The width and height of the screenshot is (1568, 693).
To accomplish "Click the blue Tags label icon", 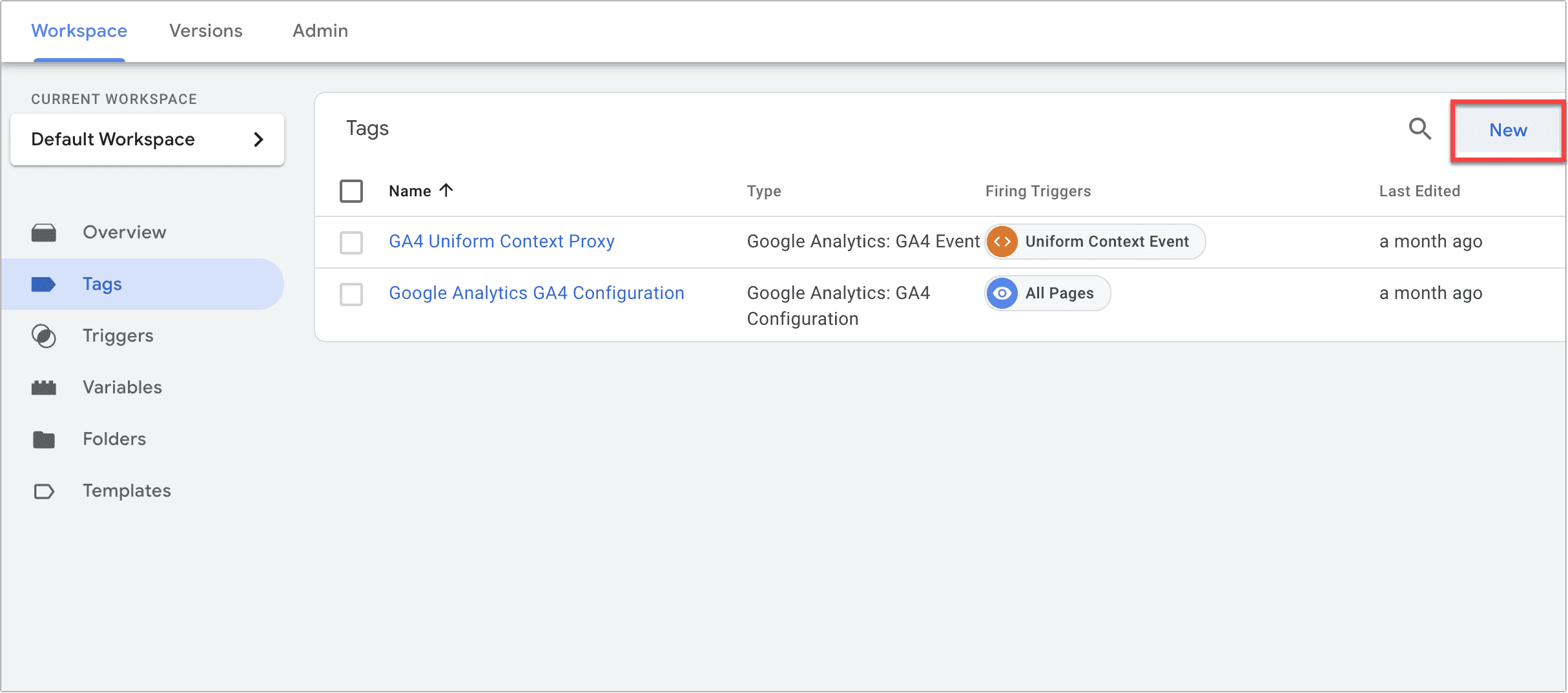I will 44,284.
